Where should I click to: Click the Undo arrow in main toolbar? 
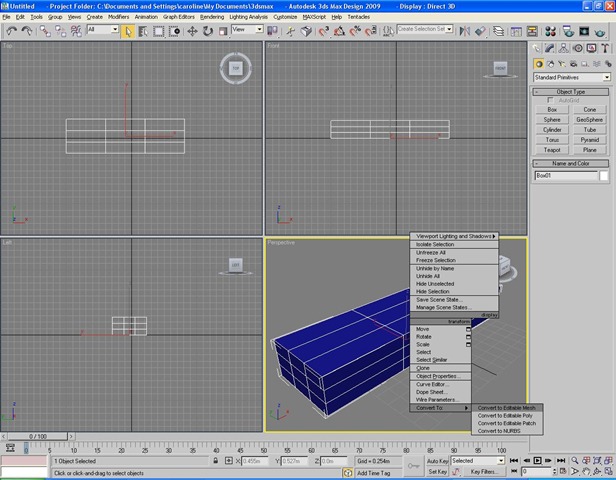tap(11, 31)
